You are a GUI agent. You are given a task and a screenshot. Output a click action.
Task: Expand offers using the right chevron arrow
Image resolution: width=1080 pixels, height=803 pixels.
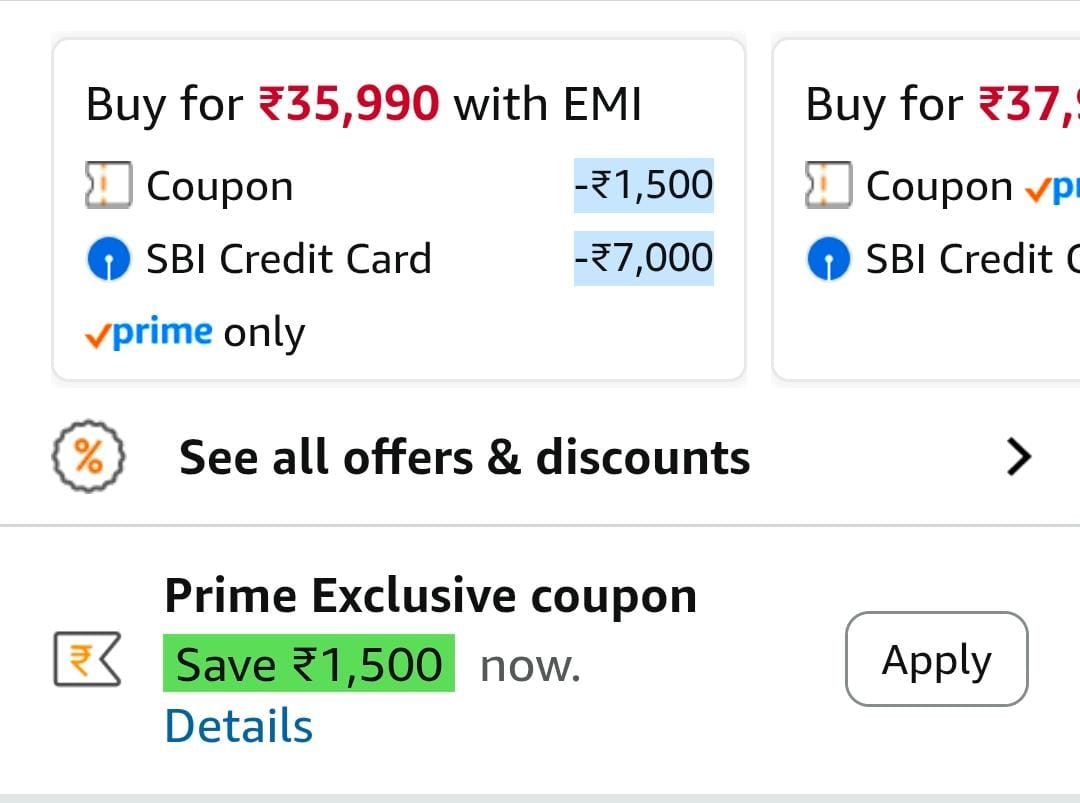pyautogui.click(x=1018, y=457)
